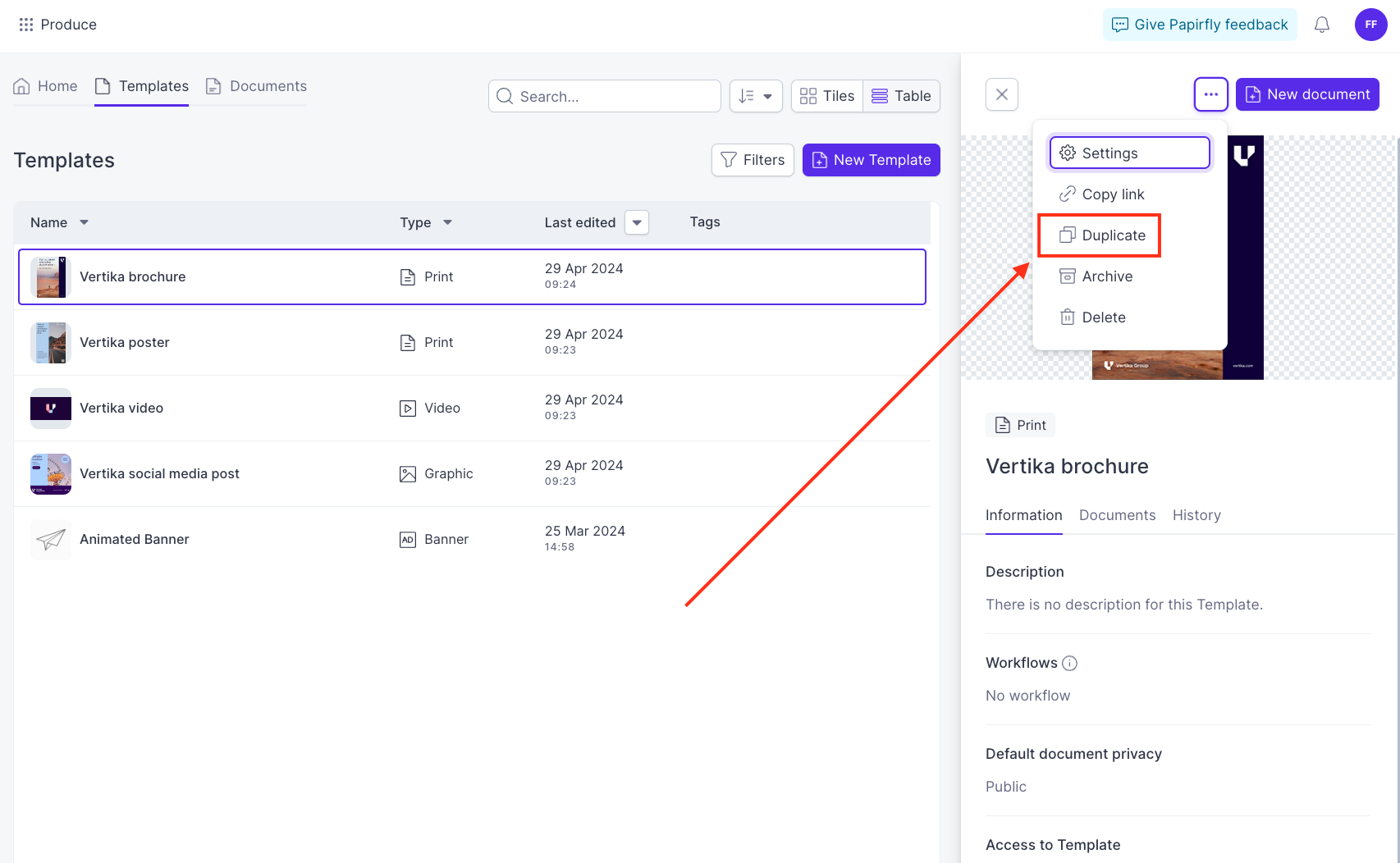
Task: Click the Filters funnel icon
Action: pyautogui.click(x=729, y=160)
